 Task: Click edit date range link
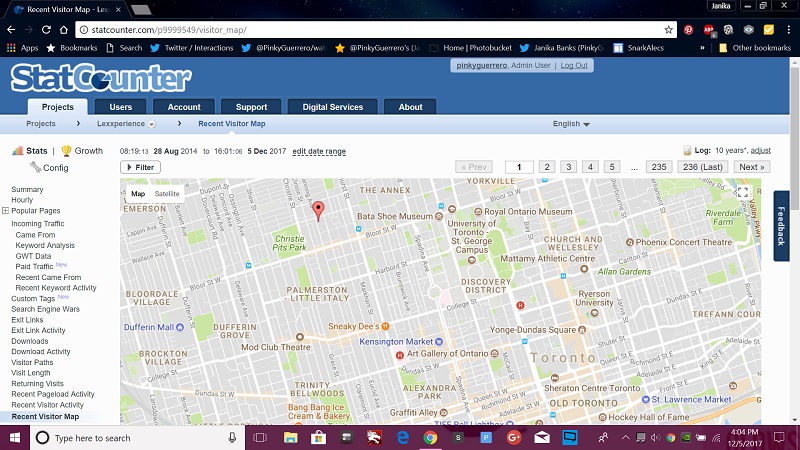tap(319, 152)
